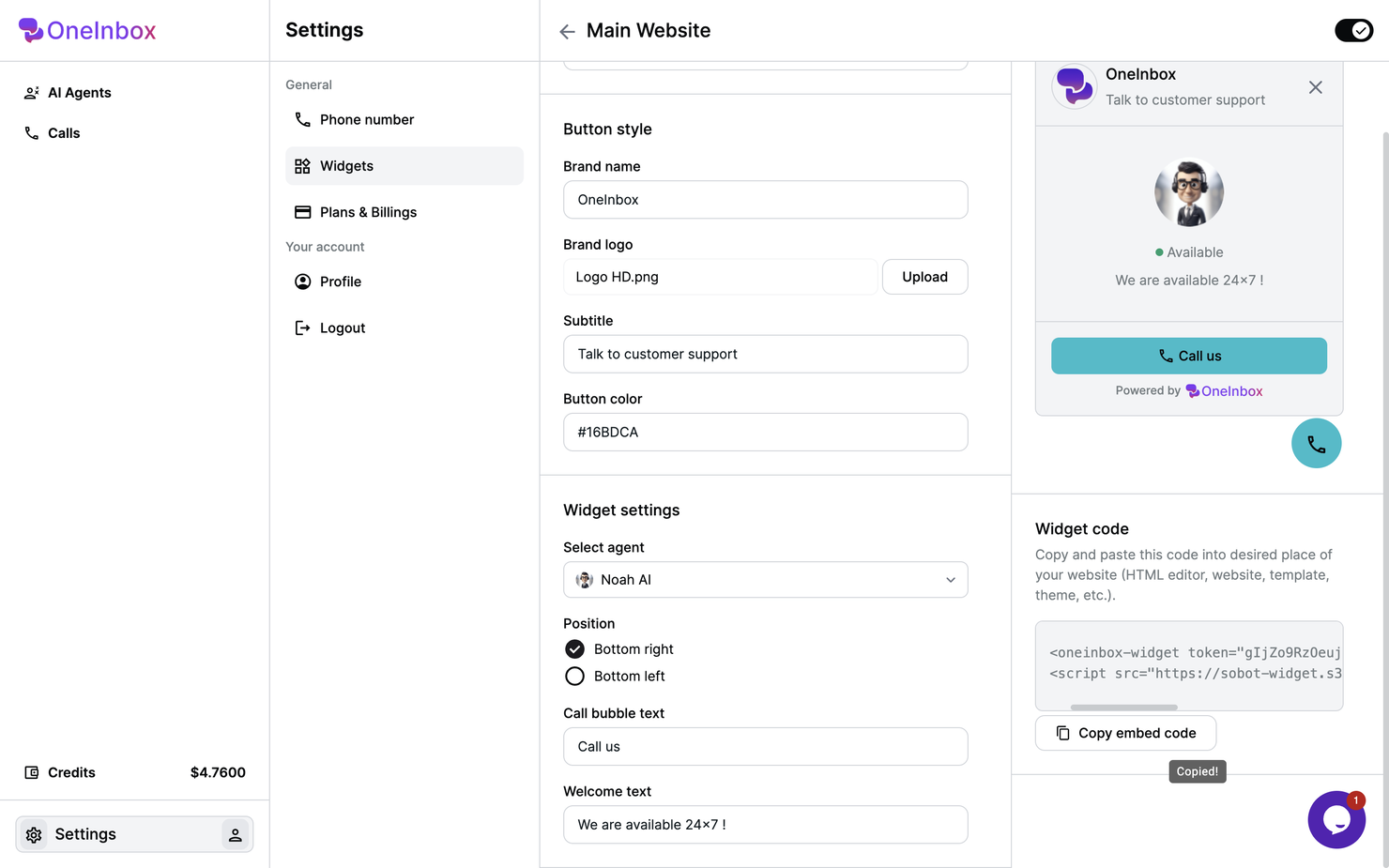This screenshot has width=1389, height=868.
Task: Click the OneInbox logo in widget preview header
Action: pyautogui.click(x=1075, y=86)
